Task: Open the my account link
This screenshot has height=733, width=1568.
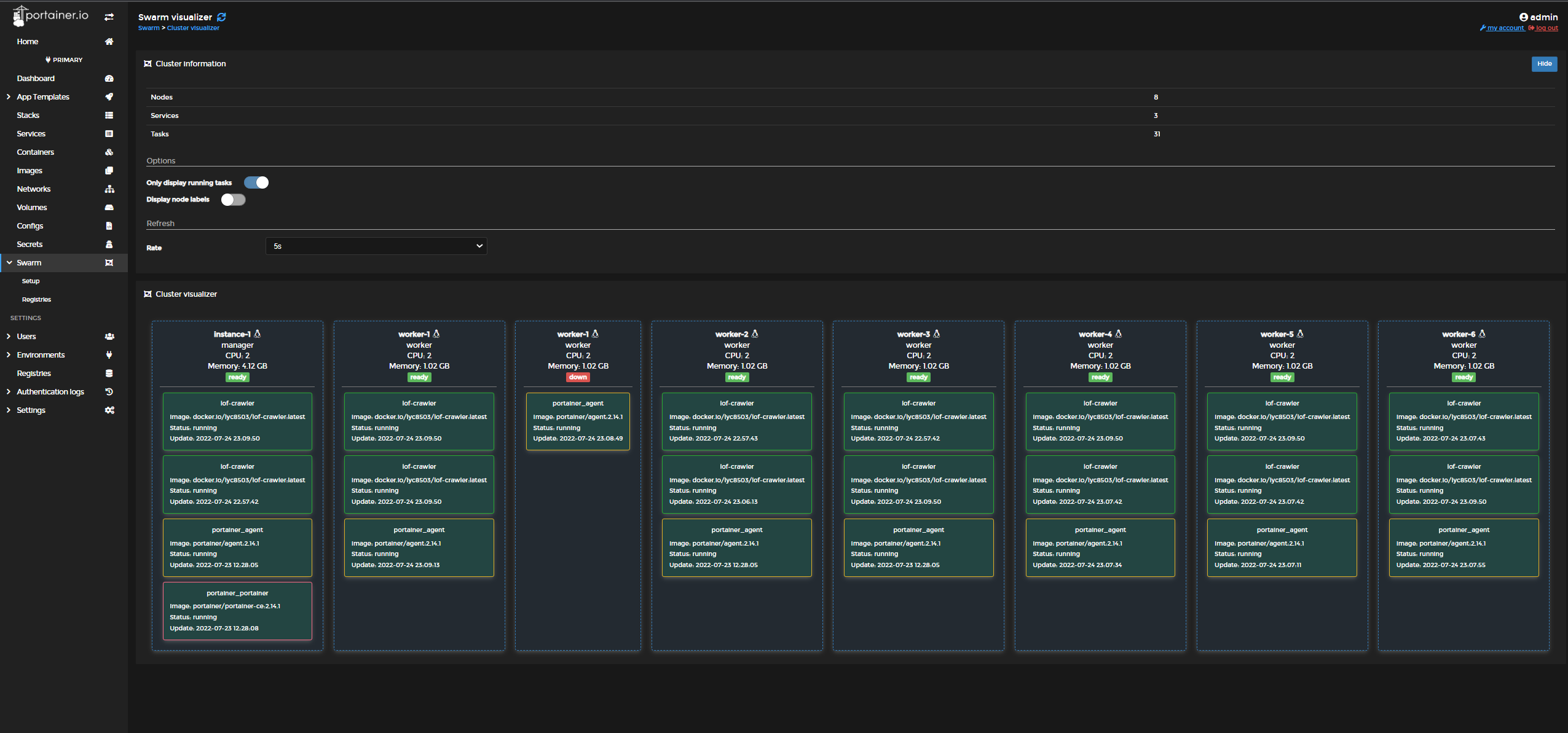Action: (1502, 28)
